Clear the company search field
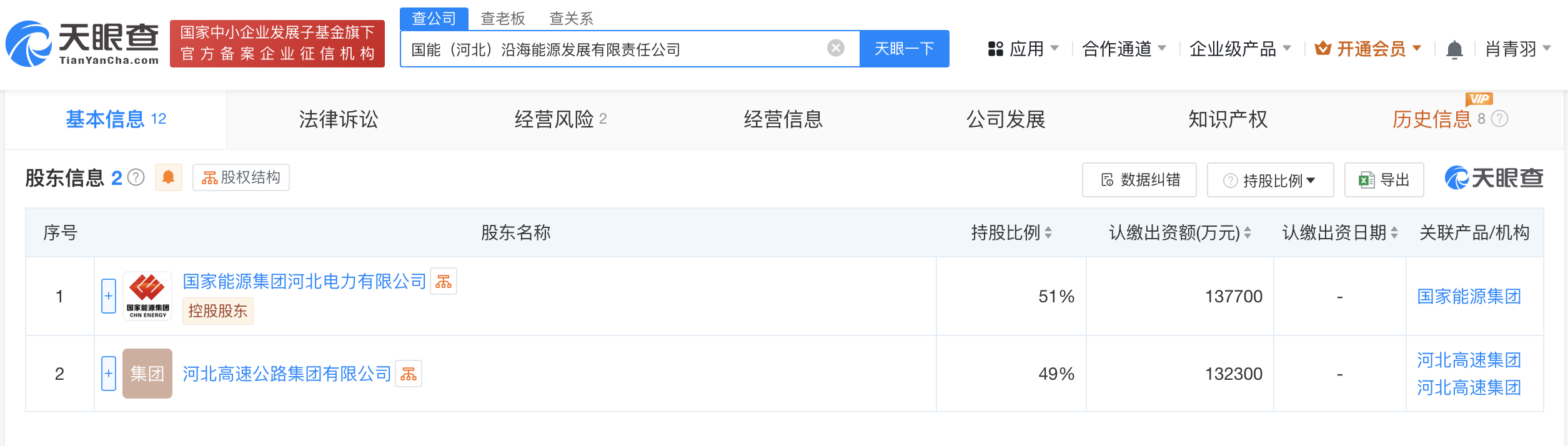The image size is (1568, 446). coord(835,48)
